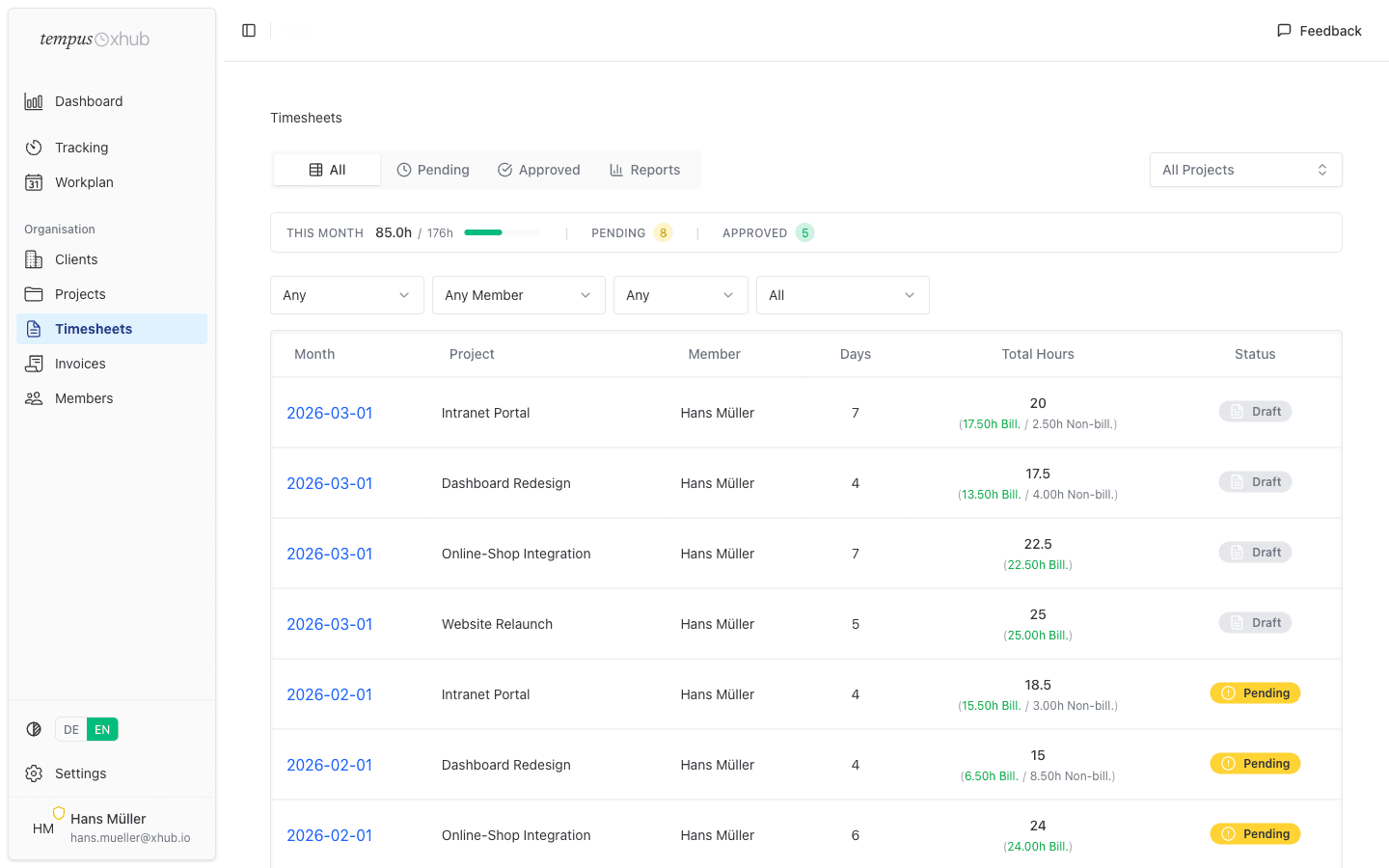Open the theme contrast toggle icon
The image size is (1389, 868).
pos(34,728)
